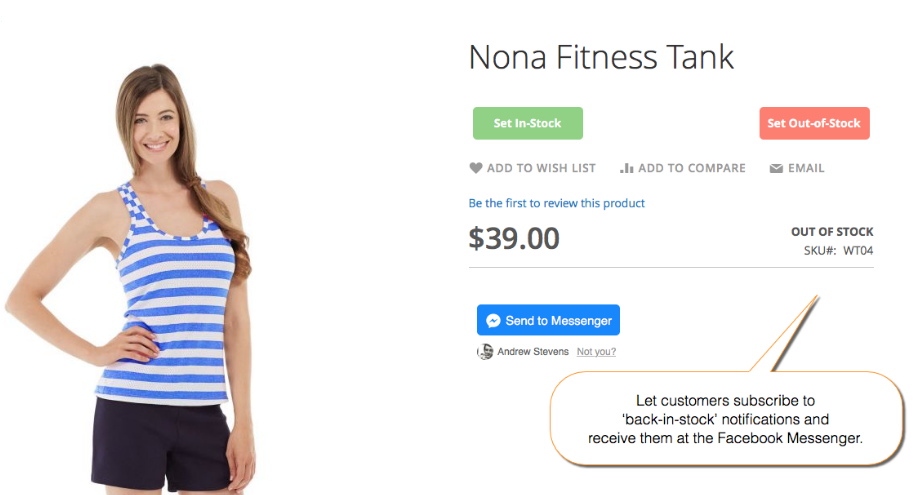Click the OUT OF STOCK status label
The width and height of the screenshot is (913, 495).
coord(832,232)
